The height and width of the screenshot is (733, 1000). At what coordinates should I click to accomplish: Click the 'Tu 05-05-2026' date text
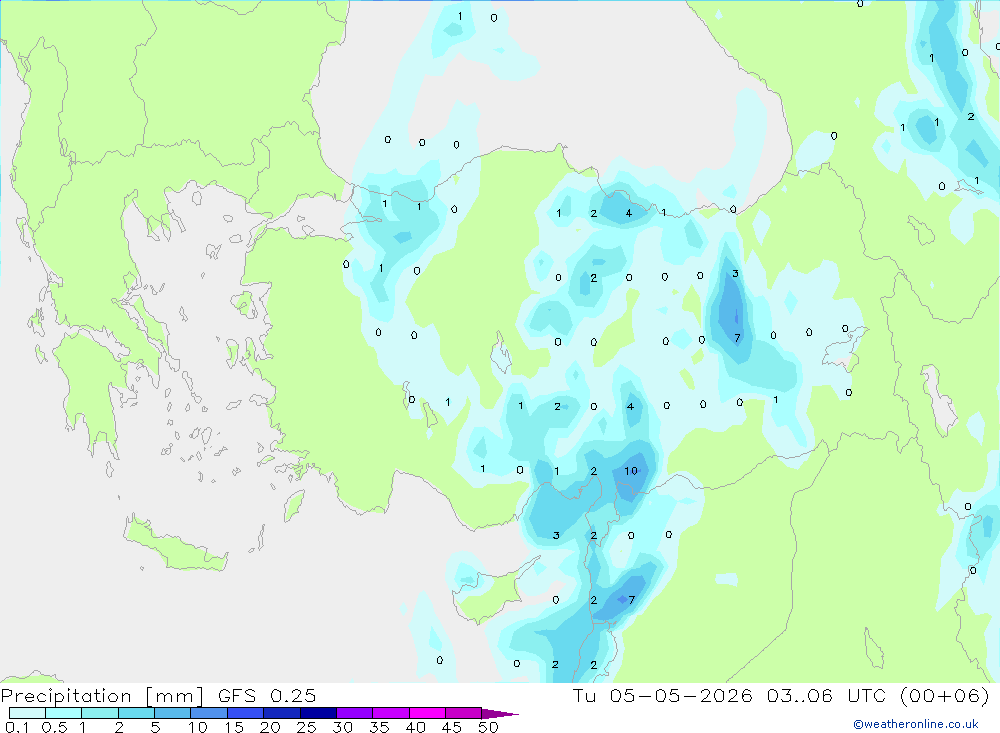(662, 695)
